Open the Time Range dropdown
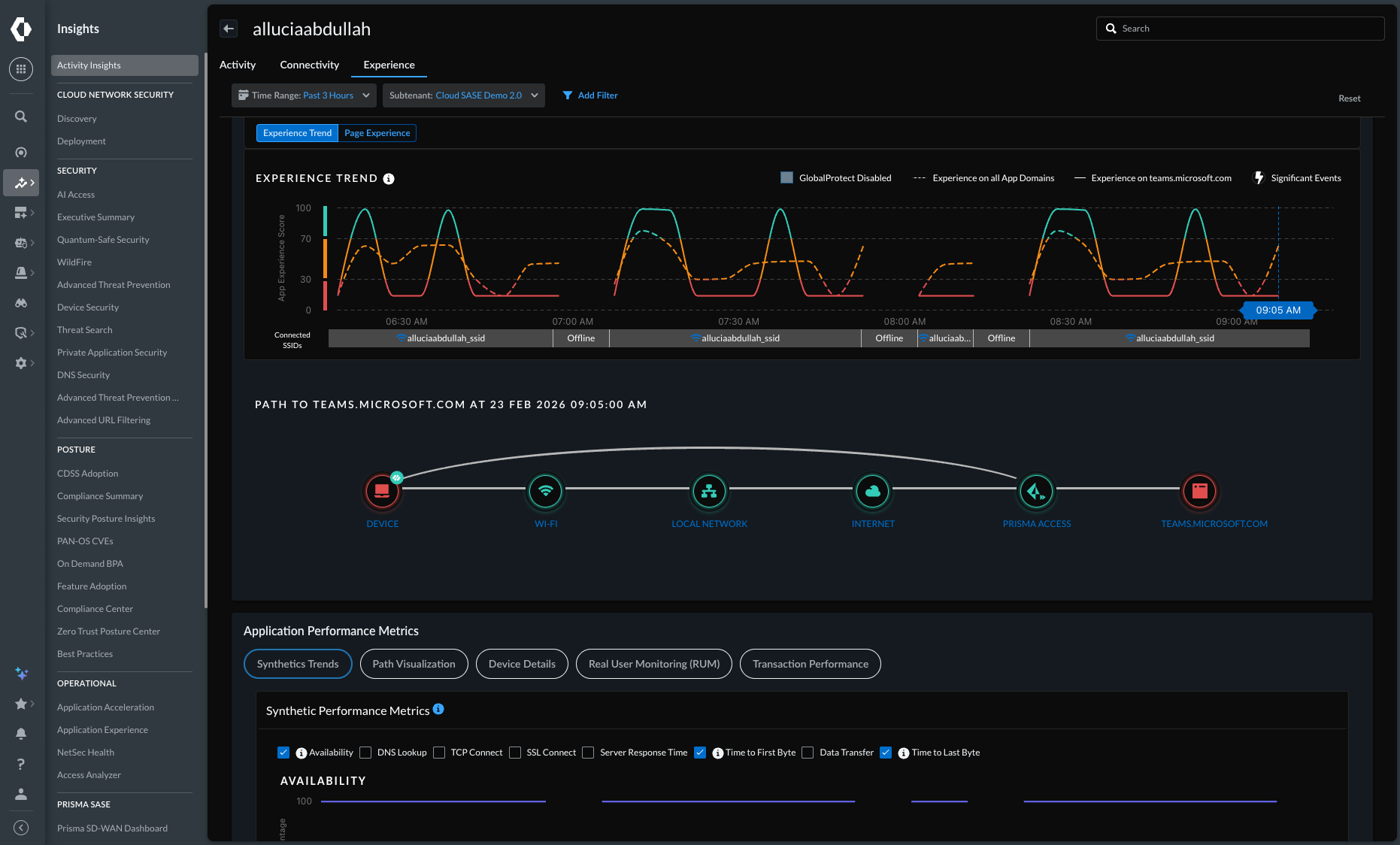Screen dimensions: 1400x845 point(304,95)
